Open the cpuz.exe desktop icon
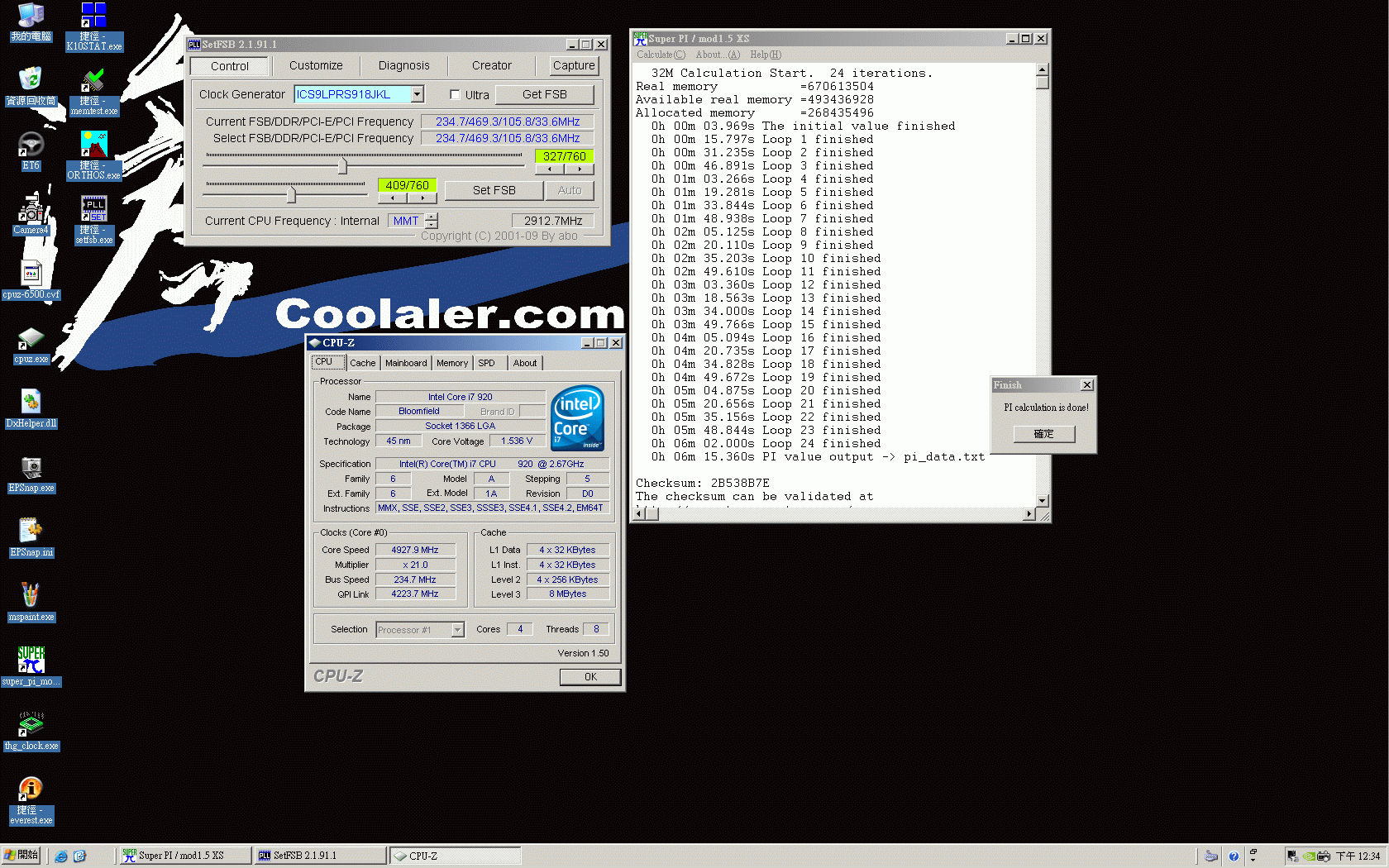This screenshot has height=868, width=1389. click(x=31, y=344)
